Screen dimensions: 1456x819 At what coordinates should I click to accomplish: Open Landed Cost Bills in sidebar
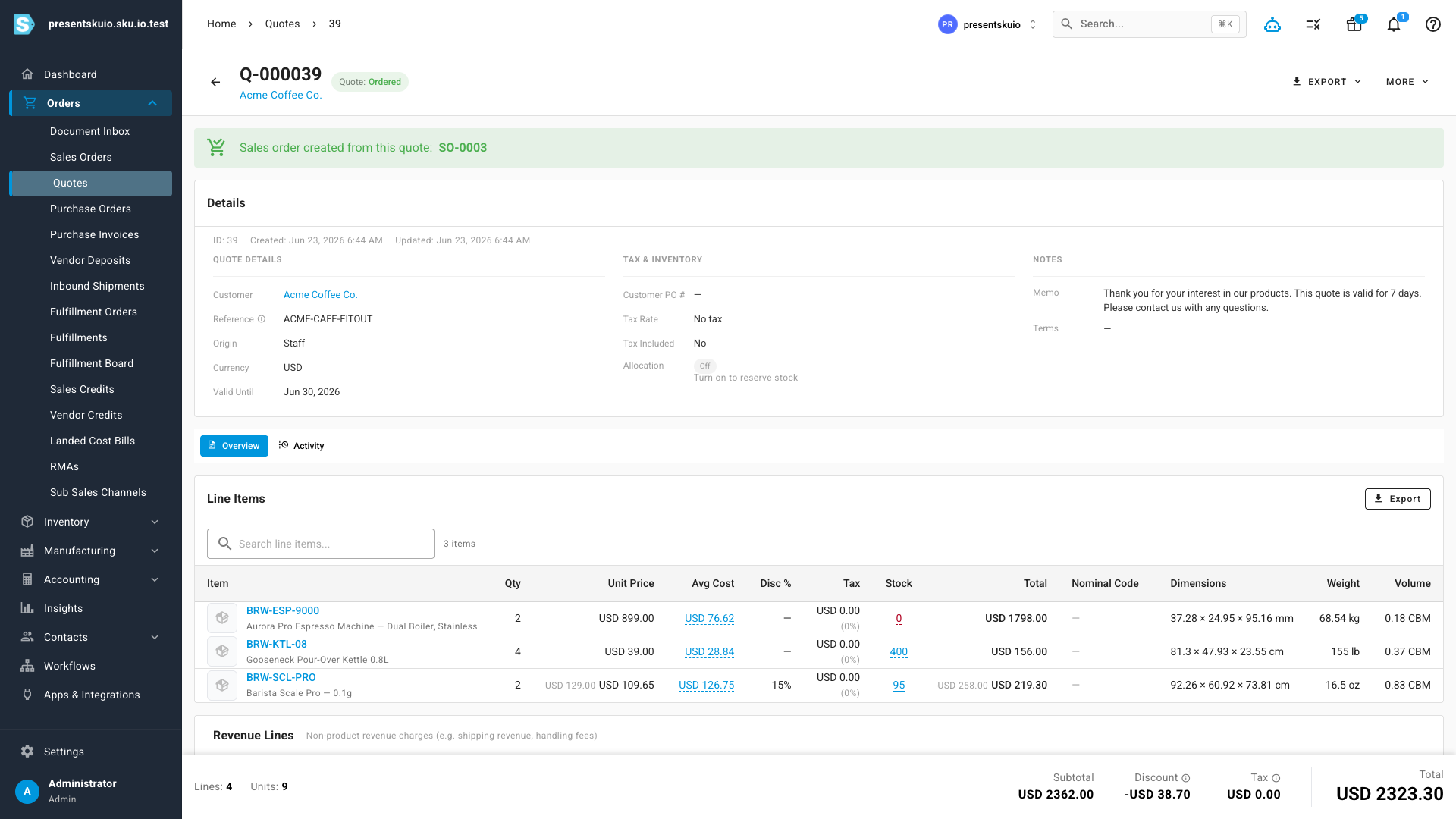[x=91, y=441]
